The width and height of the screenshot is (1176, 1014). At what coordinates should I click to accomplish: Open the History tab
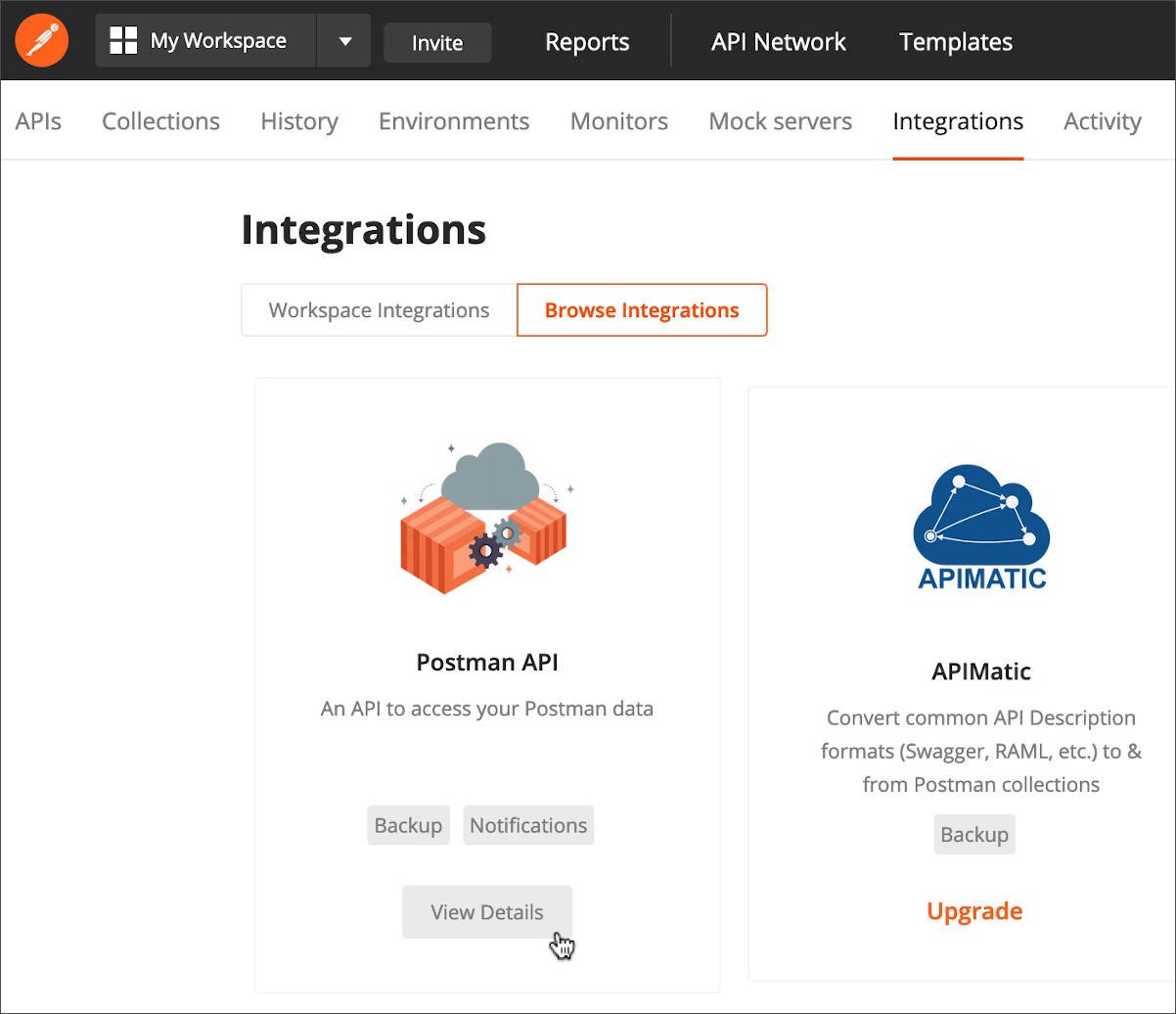[x=299, y=121]
